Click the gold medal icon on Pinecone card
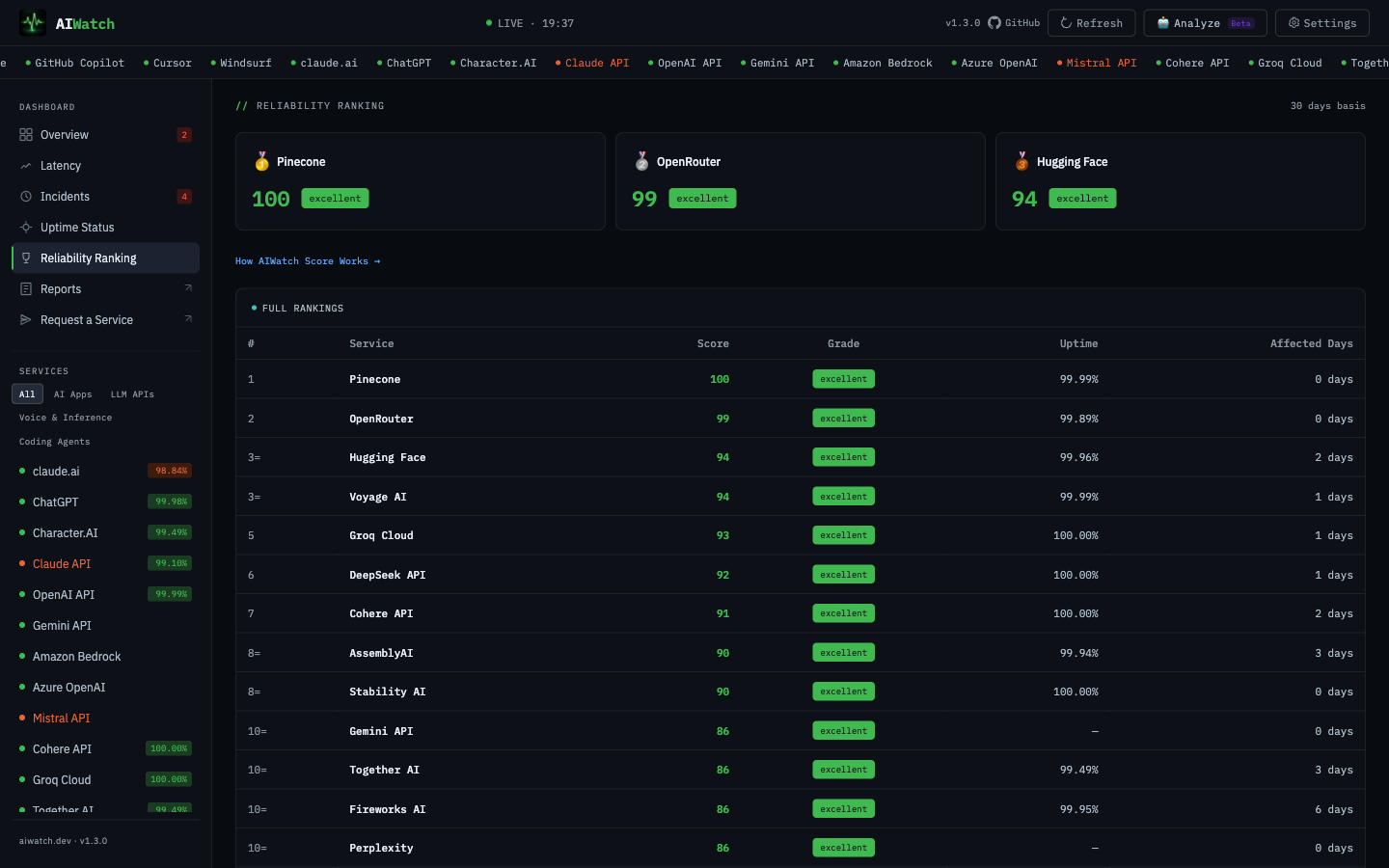The width and height of the screenshot is (1389, 868). pos(261,161)
